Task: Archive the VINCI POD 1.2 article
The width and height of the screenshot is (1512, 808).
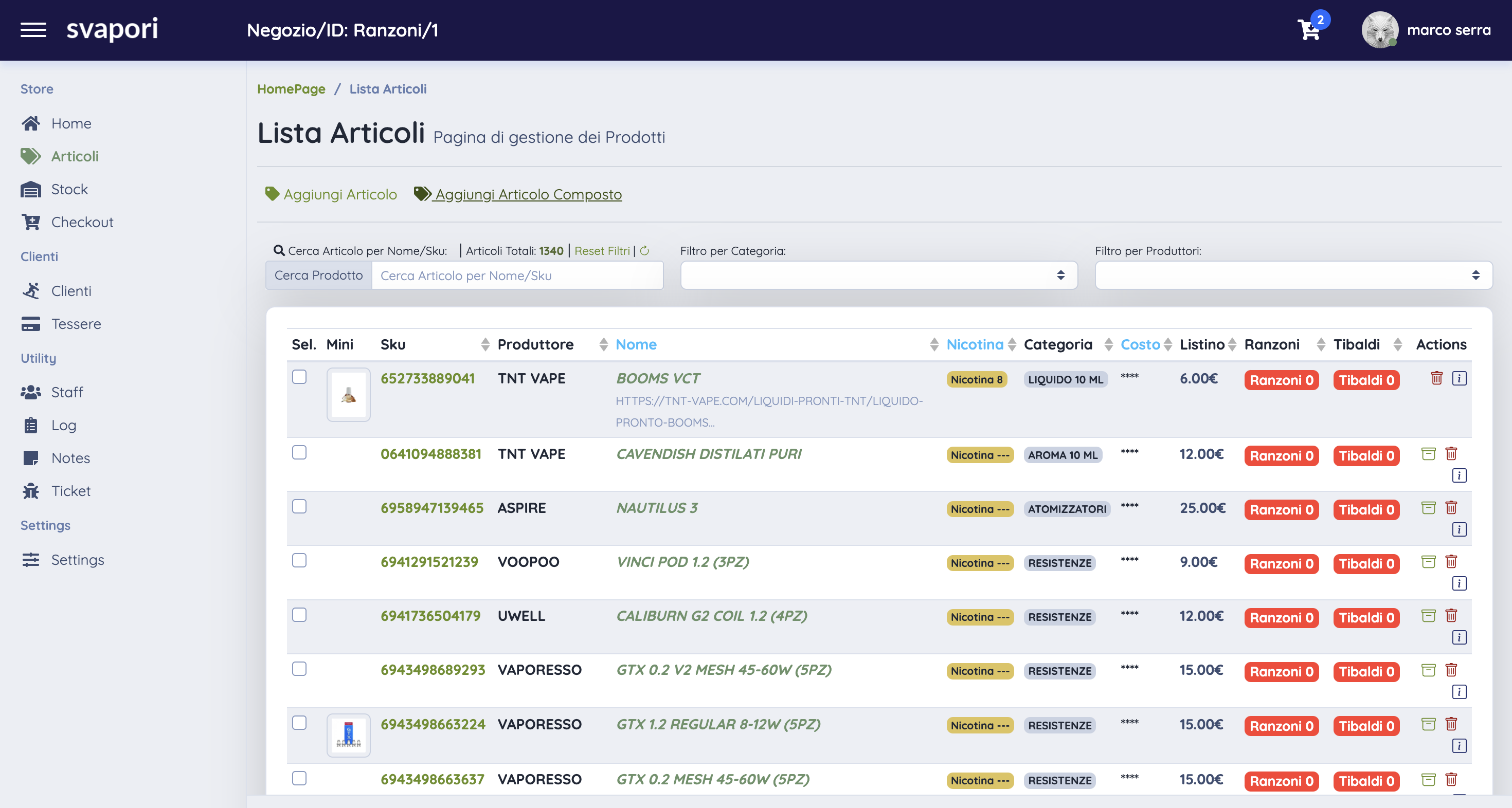Action: point(1428,562)
